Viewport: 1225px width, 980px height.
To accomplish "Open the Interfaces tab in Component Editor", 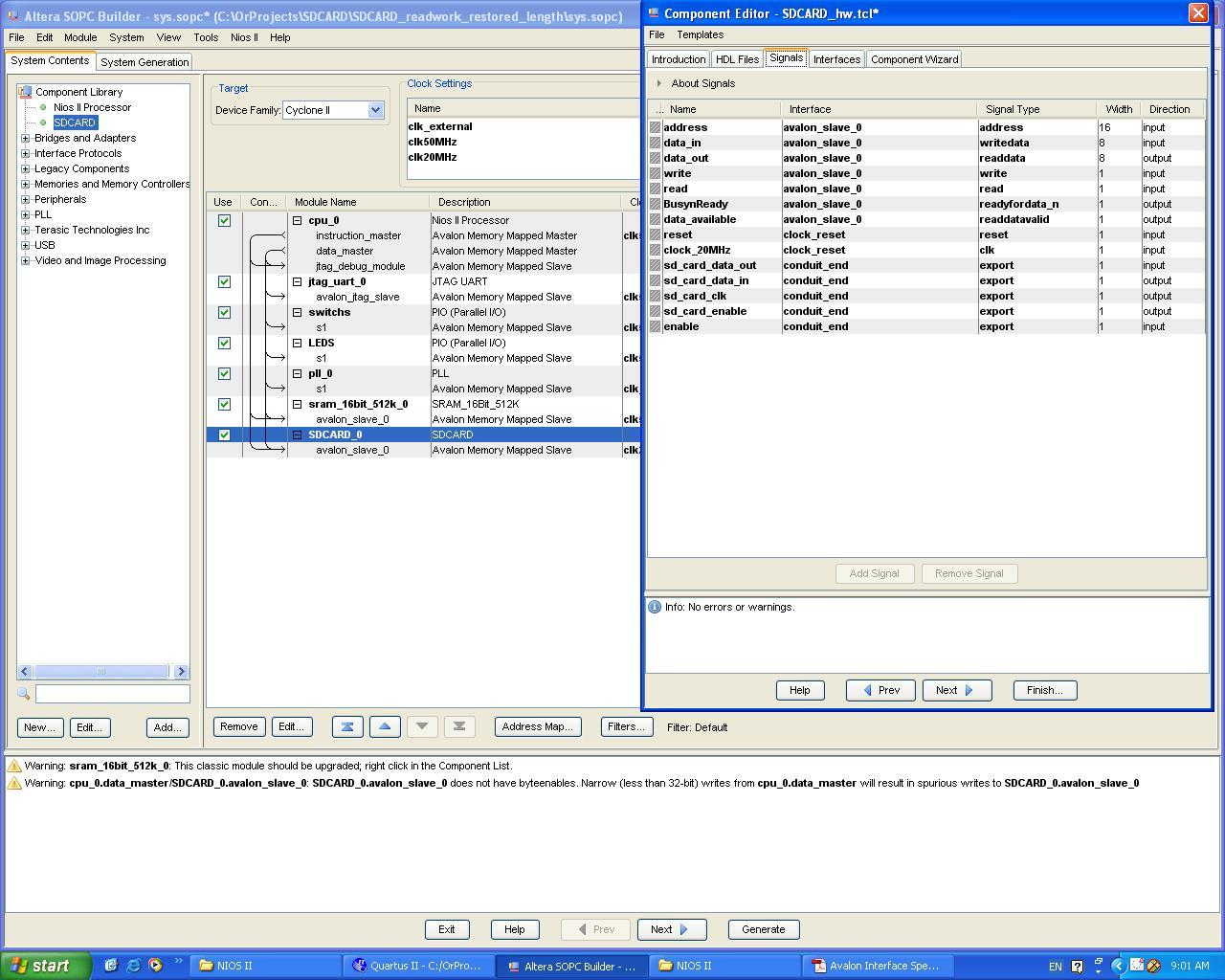I will (x=836, y=59).
